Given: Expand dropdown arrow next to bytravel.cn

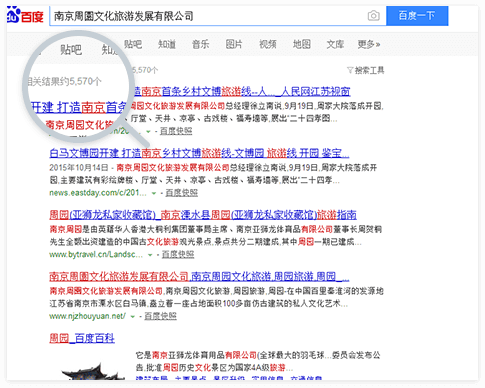Looking at the screenshot, I should (150, 255).
